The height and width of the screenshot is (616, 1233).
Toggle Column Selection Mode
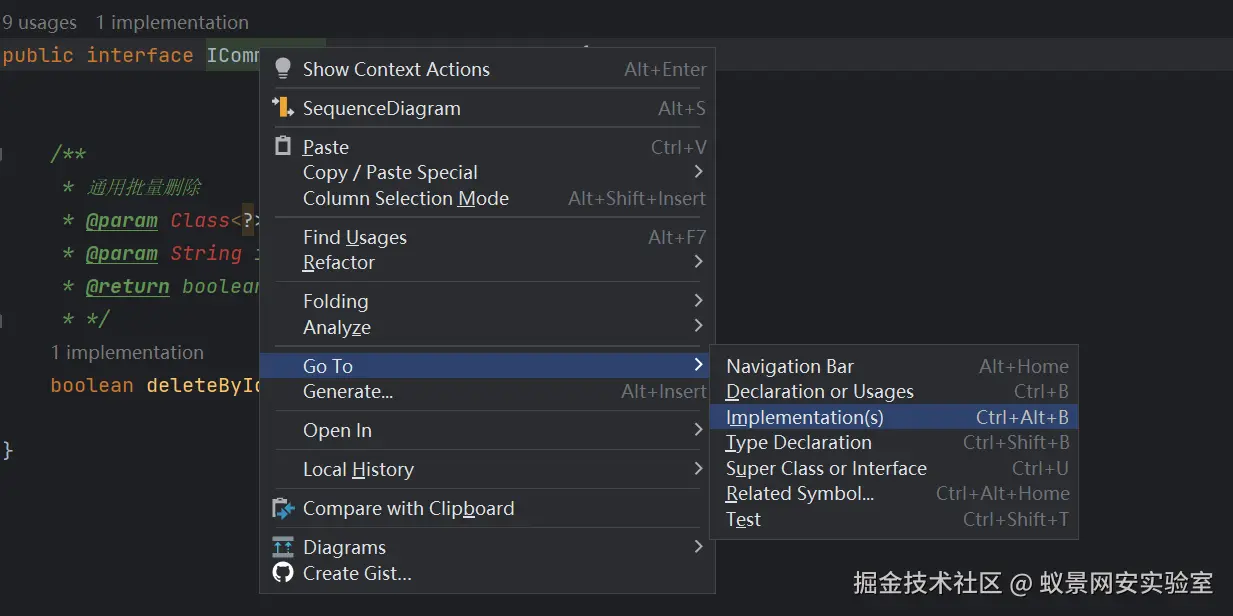pos(406,198)
